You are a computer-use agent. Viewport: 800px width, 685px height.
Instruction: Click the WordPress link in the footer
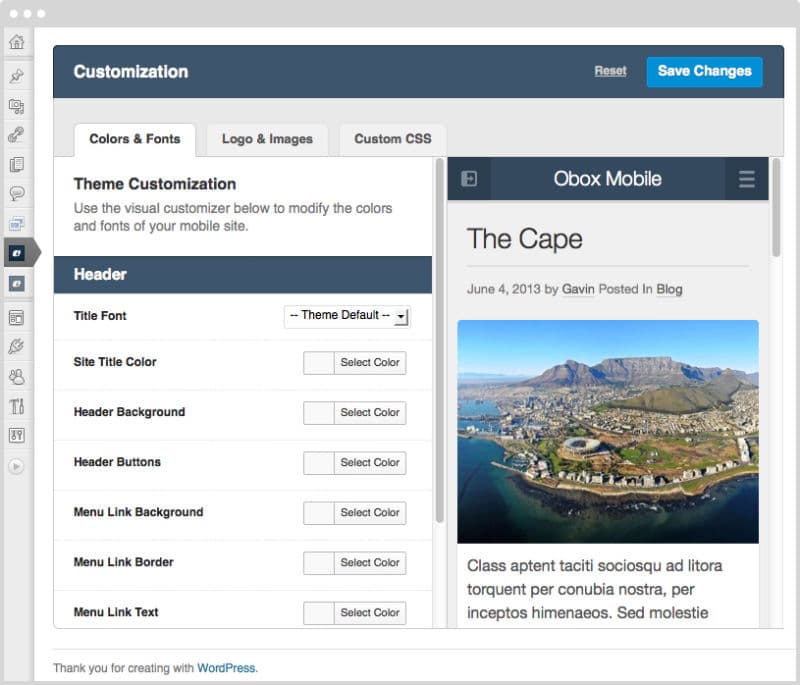point(226,668)
